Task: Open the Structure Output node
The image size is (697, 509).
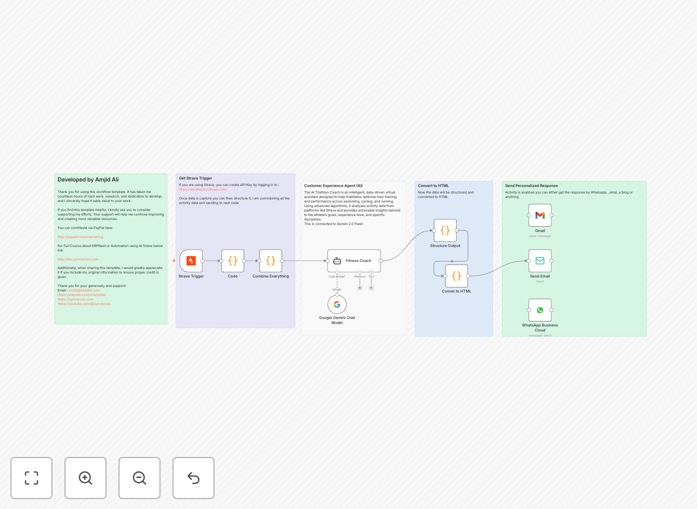Action: pos(445,231)
